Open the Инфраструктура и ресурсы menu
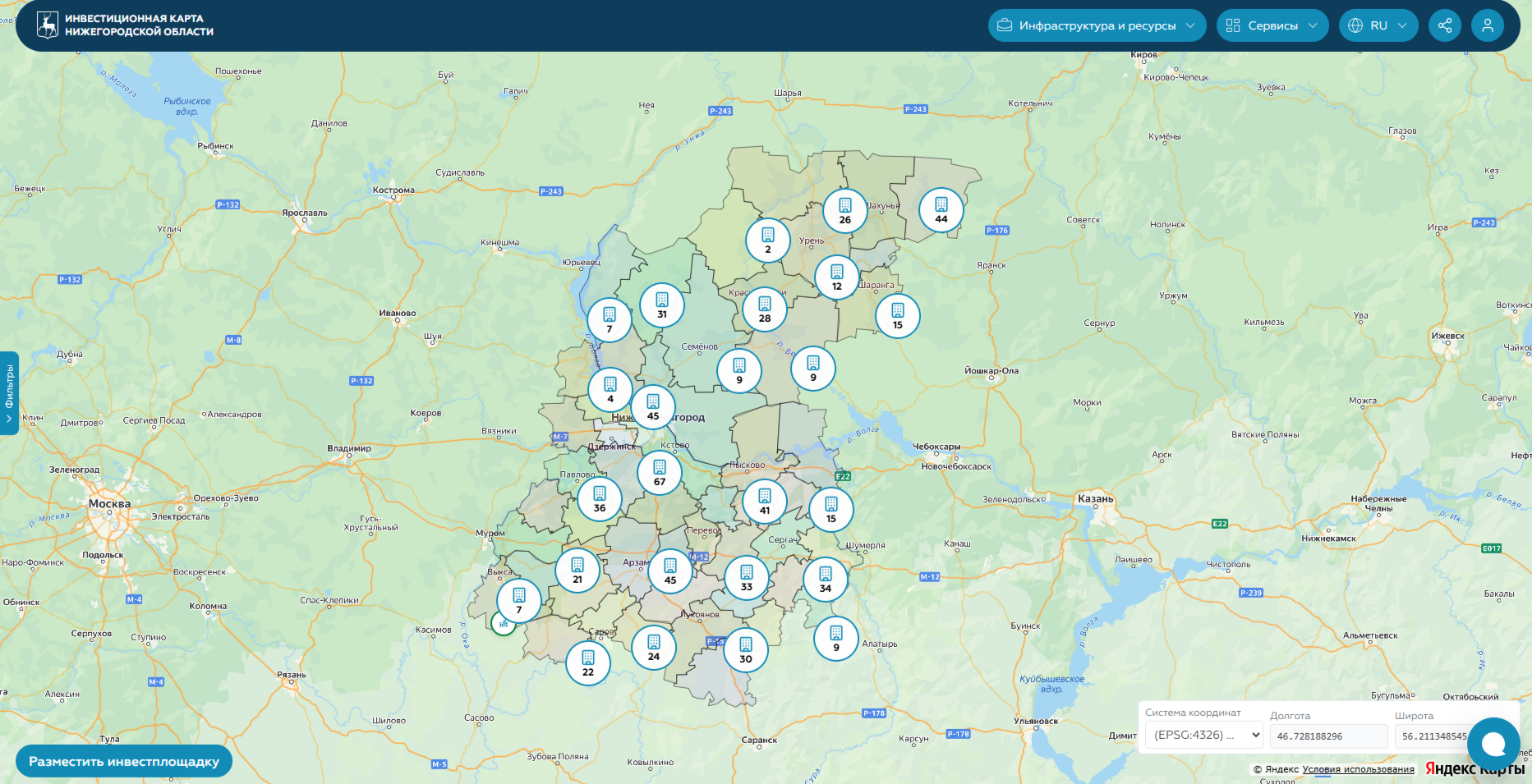 1097,25
